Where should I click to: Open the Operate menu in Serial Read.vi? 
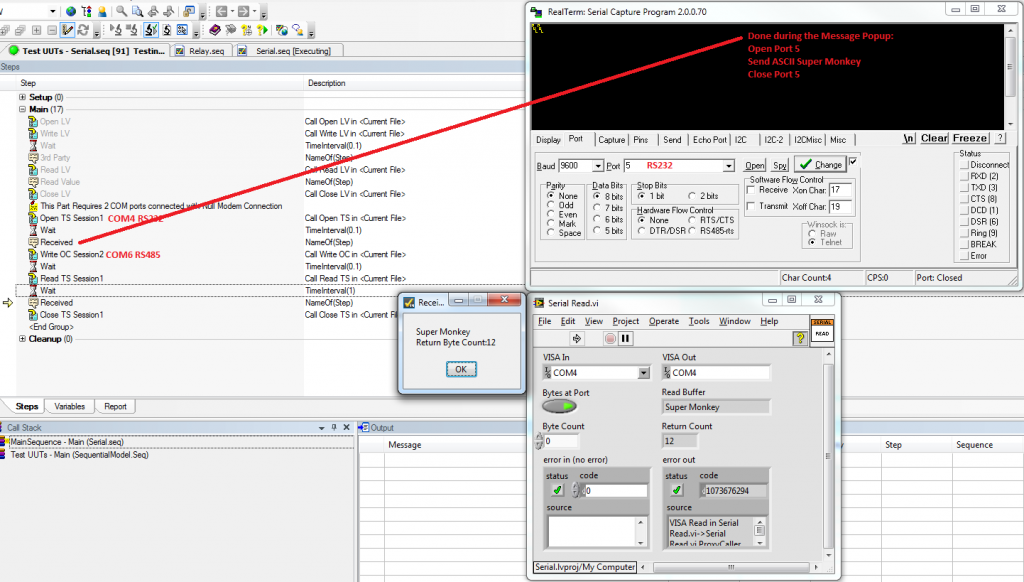point(663,321)
